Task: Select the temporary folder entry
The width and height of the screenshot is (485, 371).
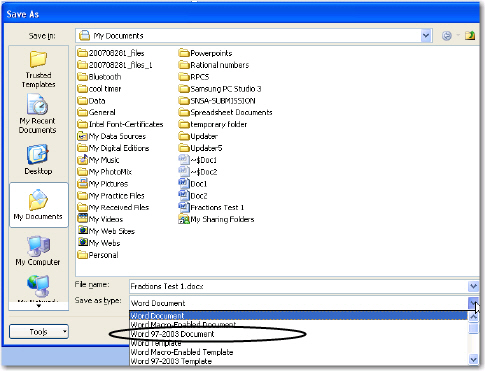Action: pos(213,124)
